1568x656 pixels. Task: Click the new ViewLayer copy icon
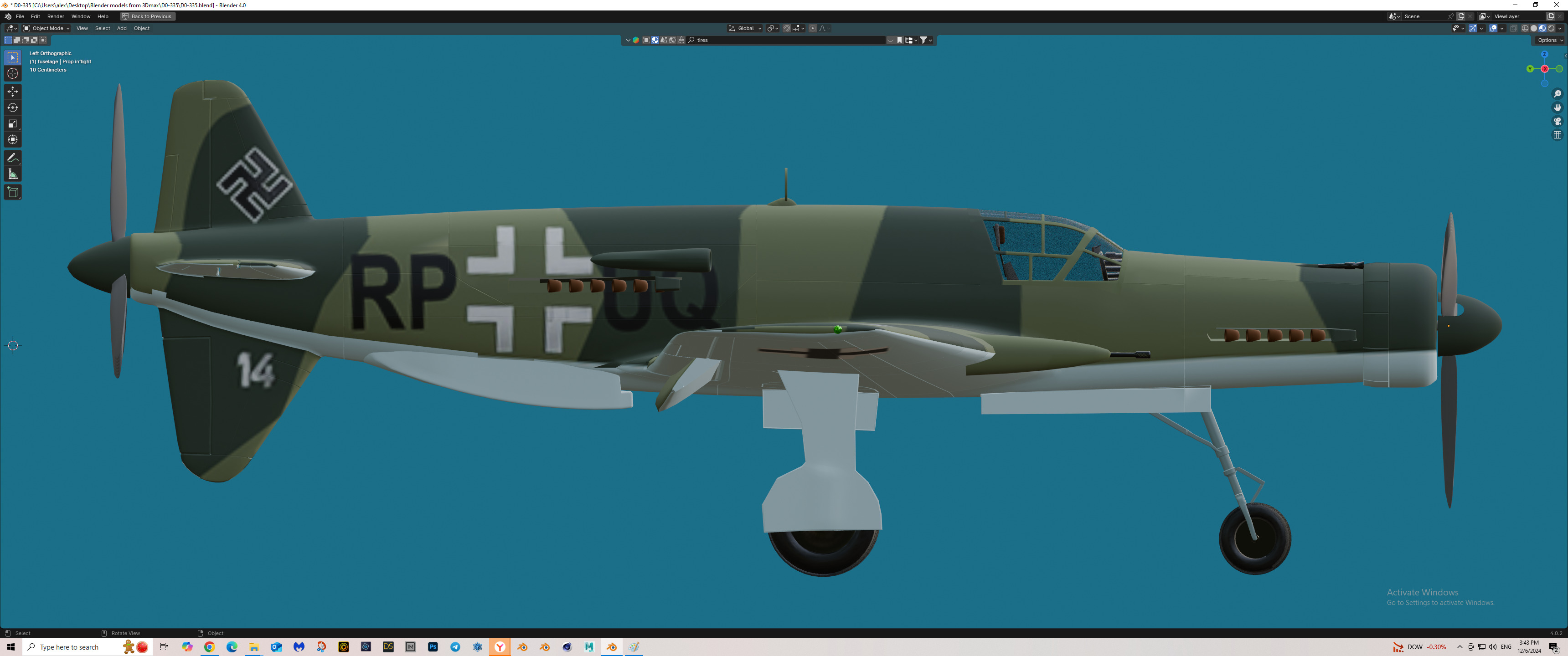1550,16
